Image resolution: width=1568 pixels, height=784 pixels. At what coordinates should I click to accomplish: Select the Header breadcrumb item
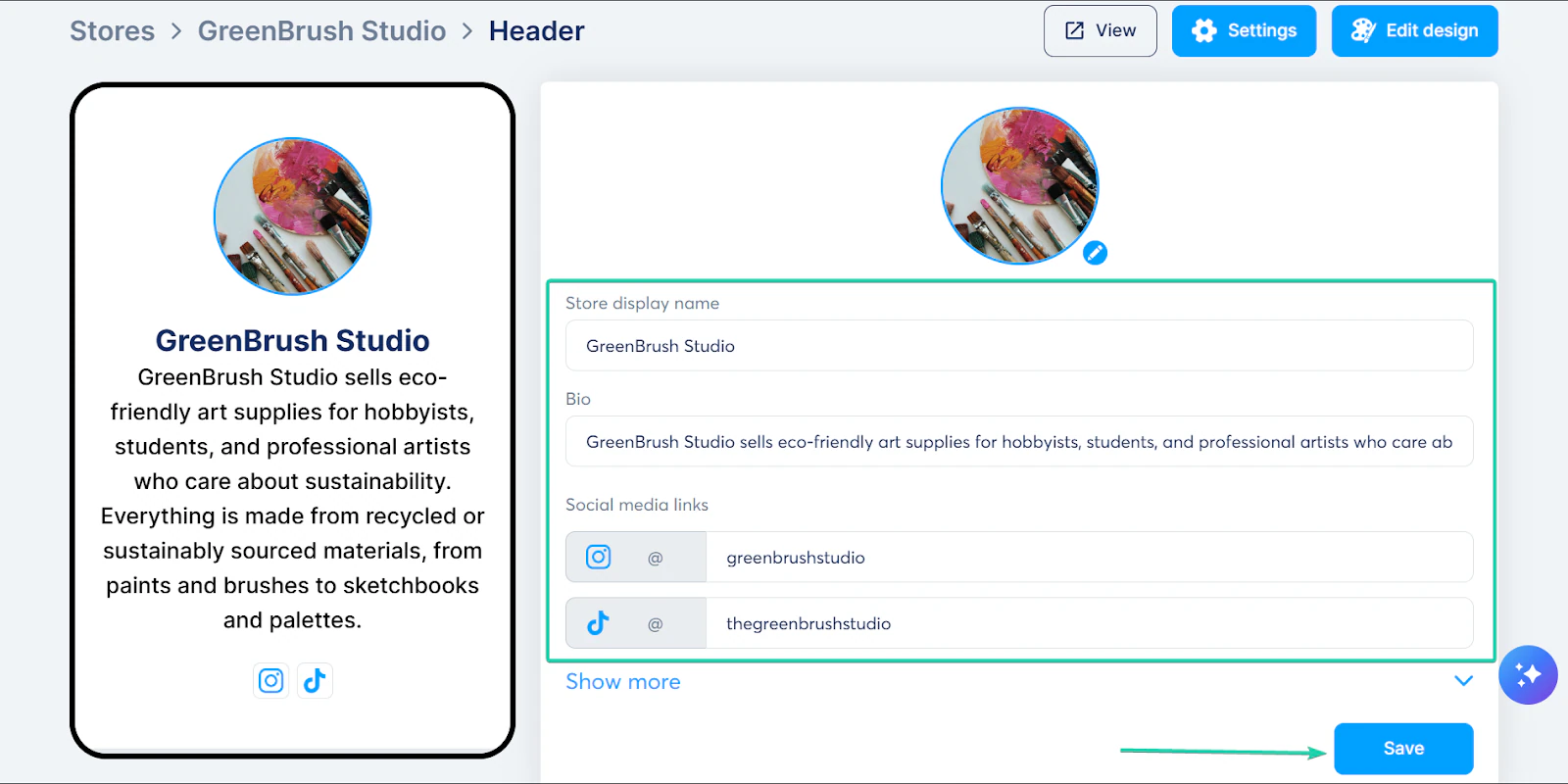point(536,31)
